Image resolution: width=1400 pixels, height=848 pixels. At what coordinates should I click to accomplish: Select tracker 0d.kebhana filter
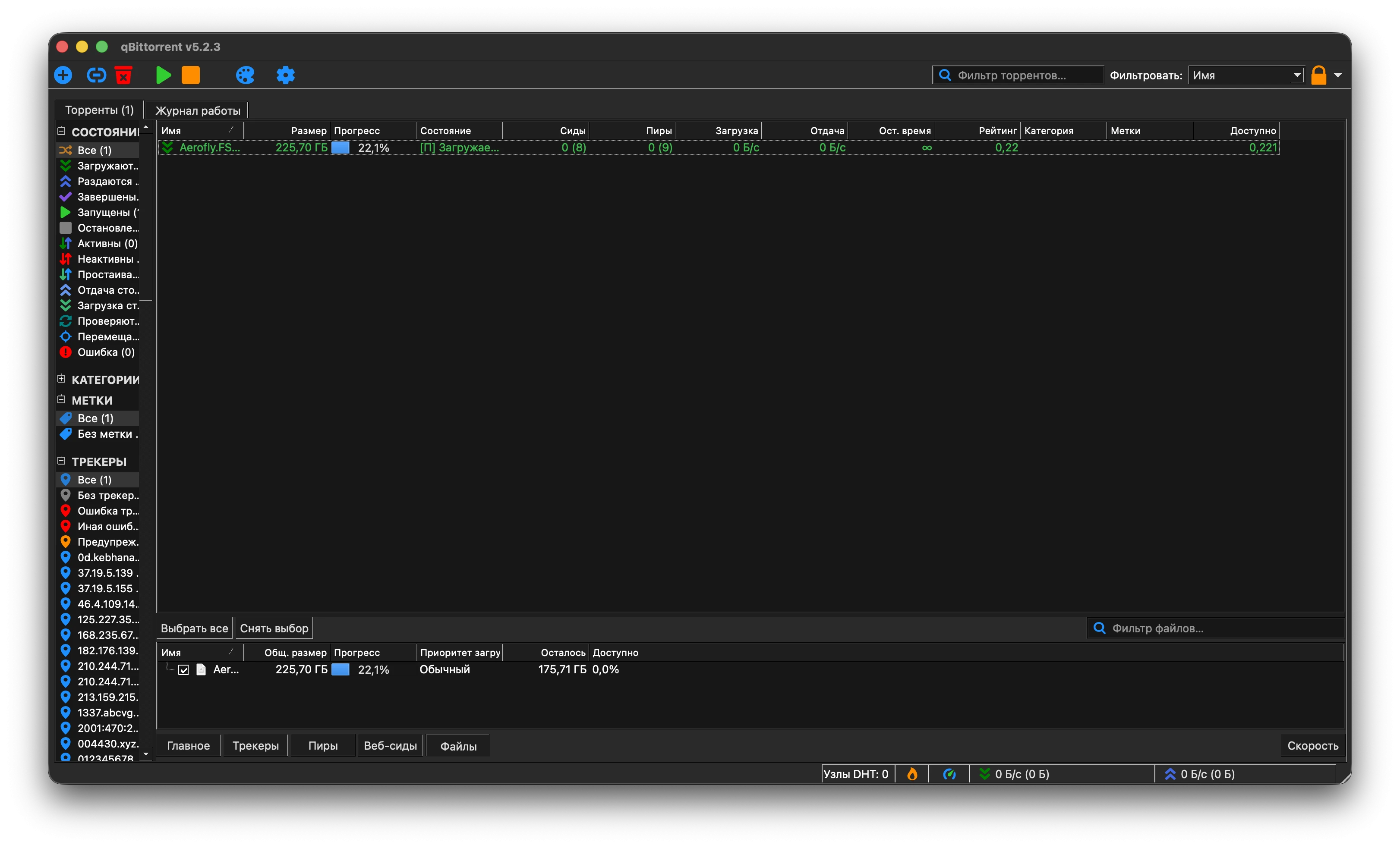pyautogui.click(x=98, y=557)
